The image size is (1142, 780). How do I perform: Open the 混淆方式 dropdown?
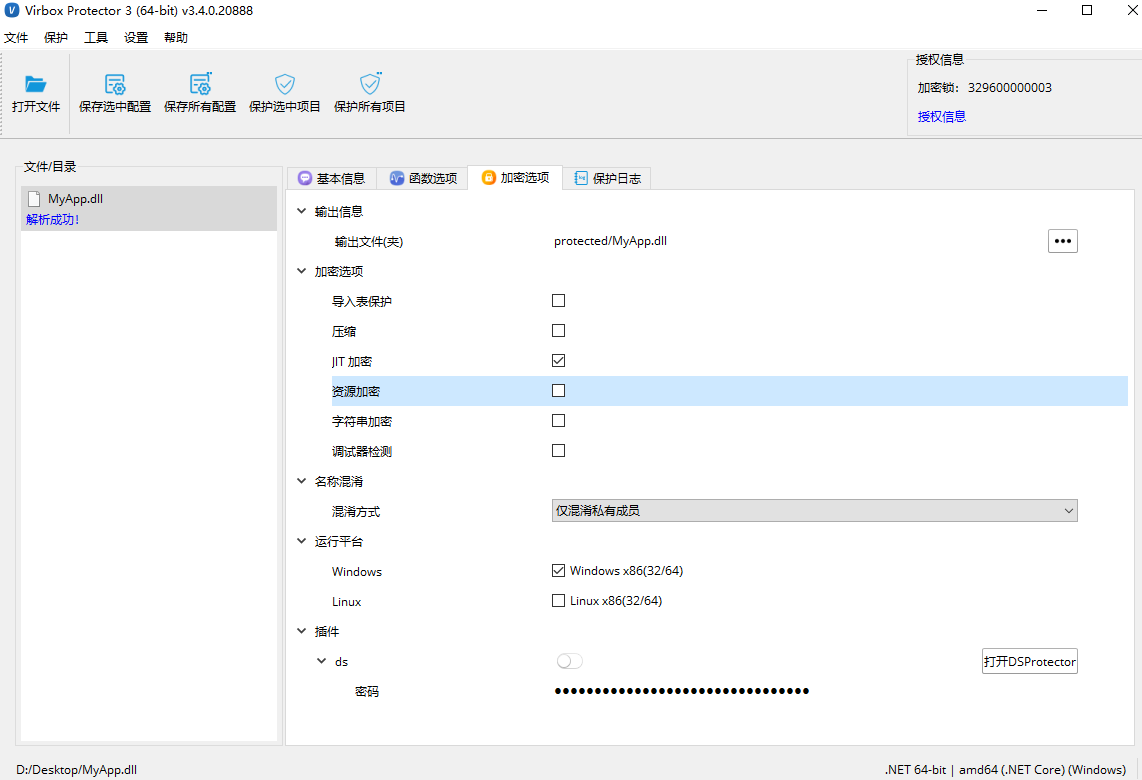coord(814,511)
